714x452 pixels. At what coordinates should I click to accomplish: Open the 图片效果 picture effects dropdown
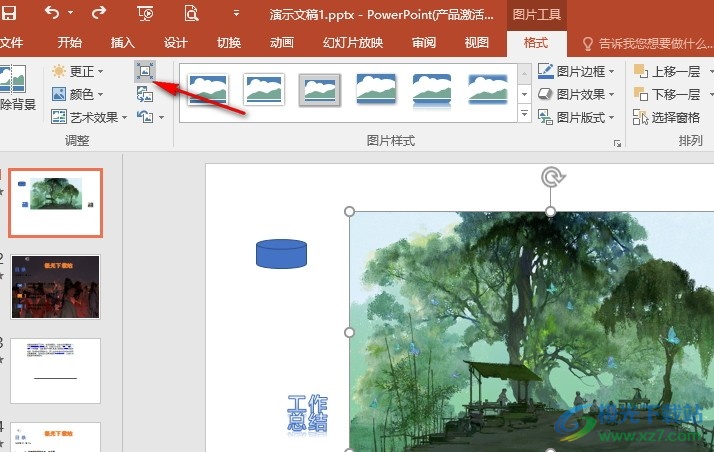click(x=576, y=94)
